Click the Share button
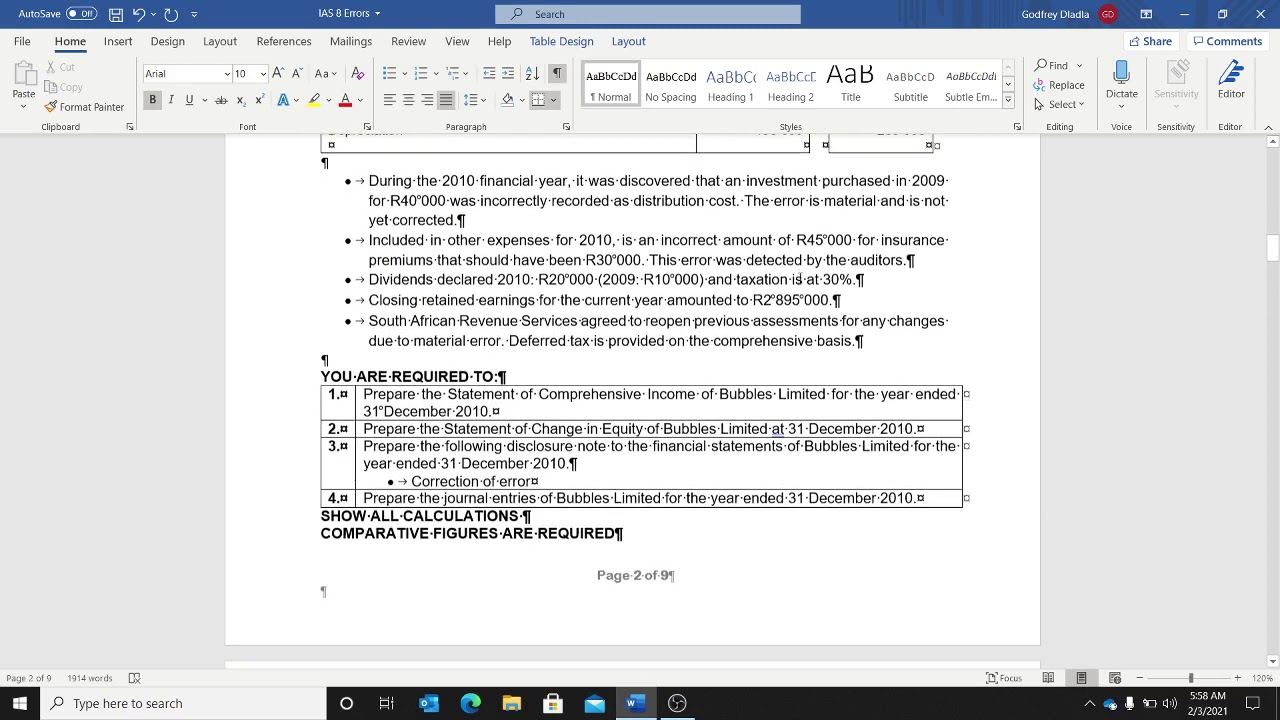The image size is (1280, 720). click(1149, 41)
